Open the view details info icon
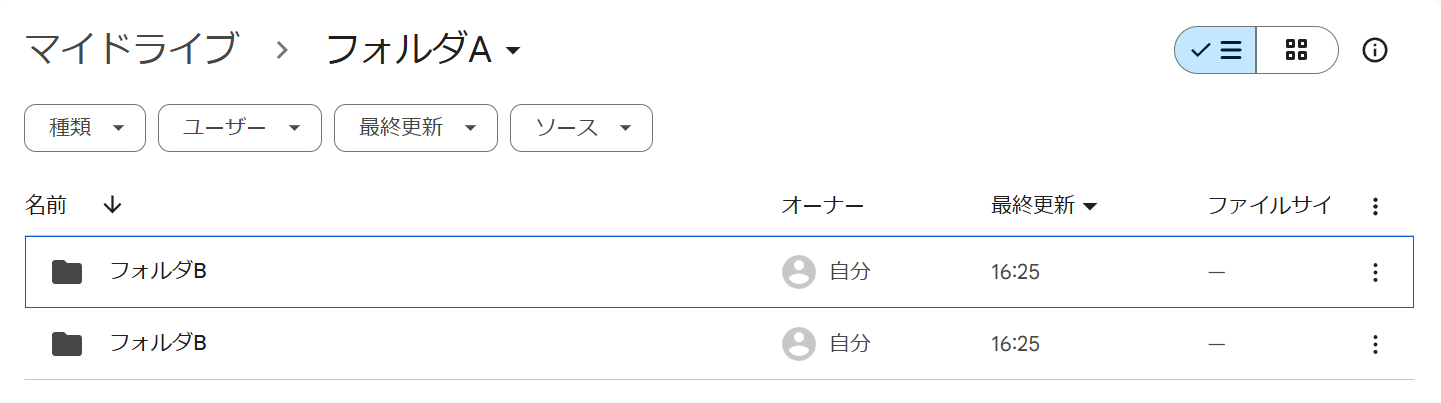Image resolution: width=1441 pixels, height=403 pixels. pyautogui.click(x=1375, y=50)
